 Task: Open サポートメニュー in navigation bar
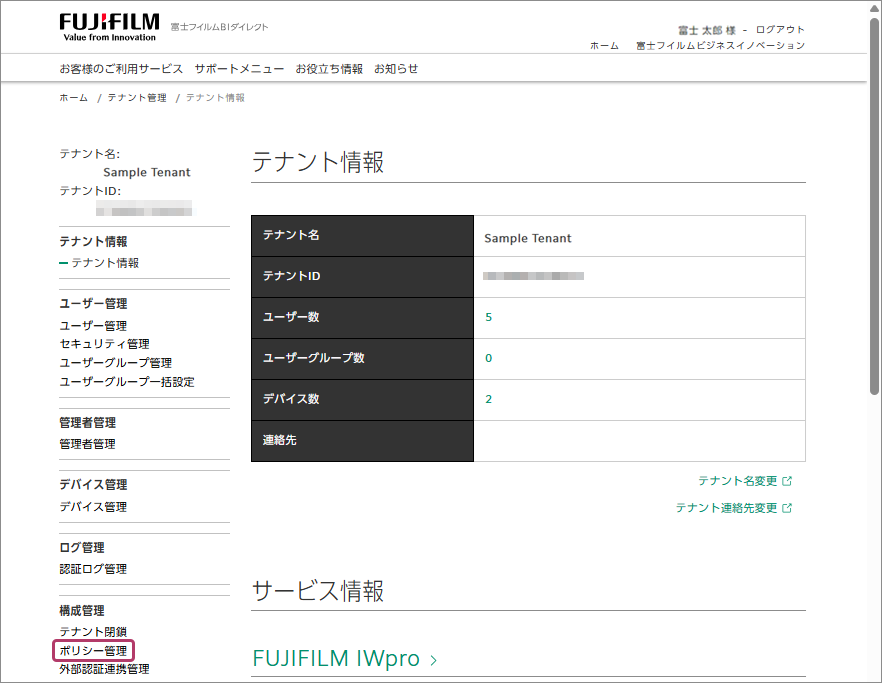pos(239,69)
